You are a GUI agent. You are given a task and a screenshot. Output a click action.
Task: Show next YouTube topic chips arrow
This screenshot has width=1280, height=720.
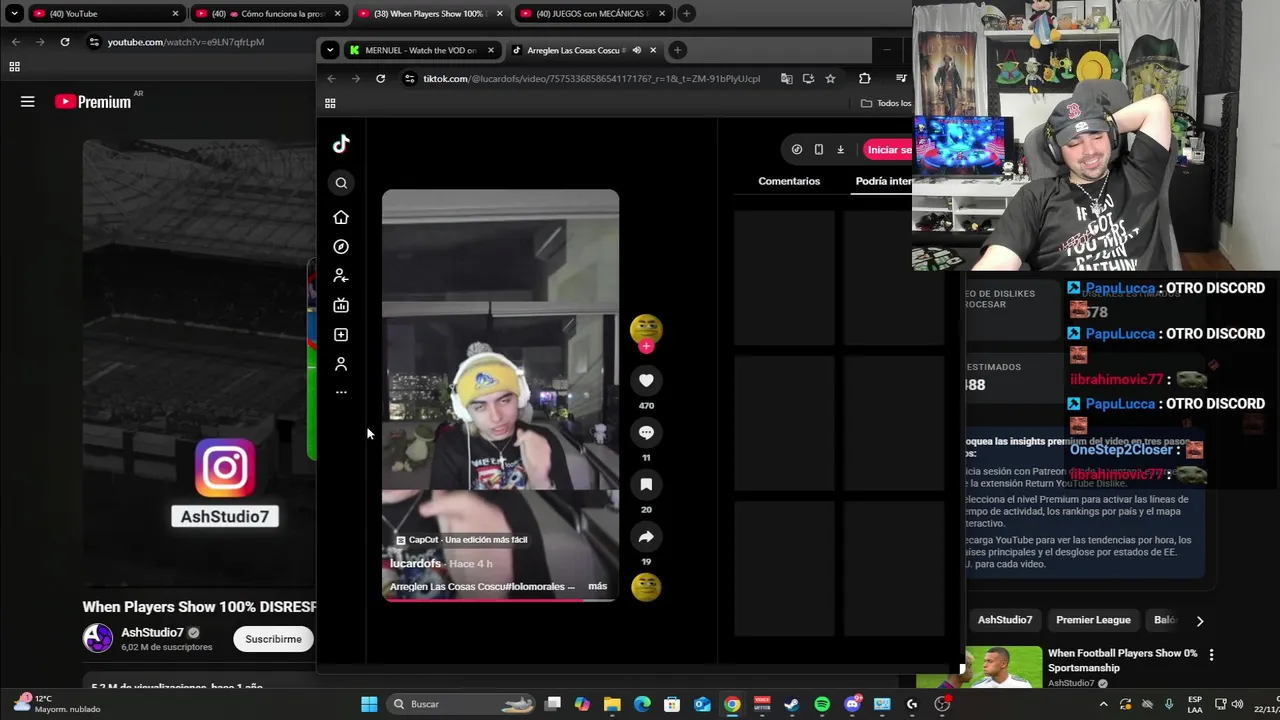(1200, 621)
